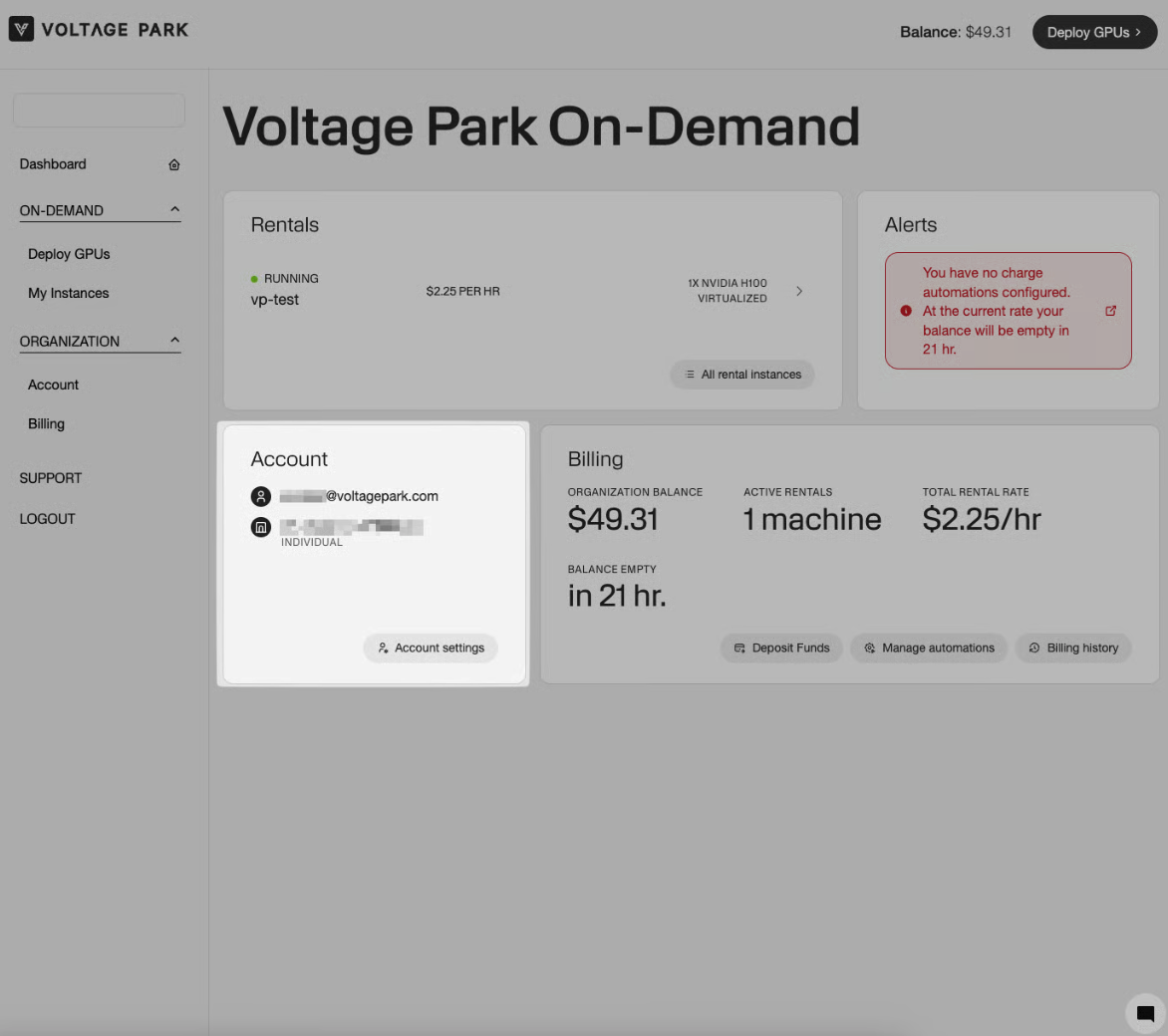Go to Billing in the sidebar
The width and height of the screenshot is (1168, 1036).
point(46,423)
